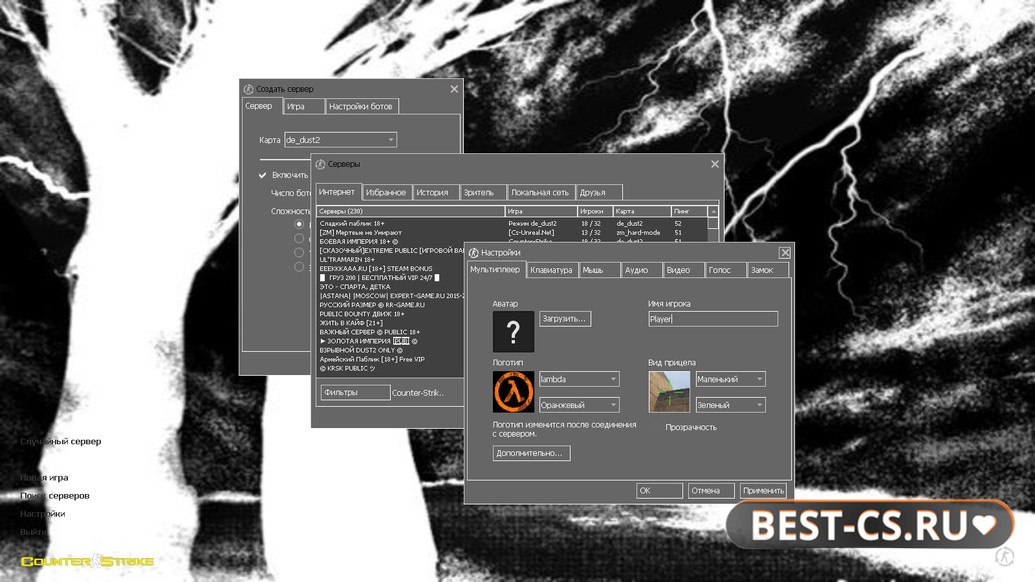The width and height of the screenshot is (1035, 582).
Task: Sort by the Пинг column header
Action: (689, 211)
